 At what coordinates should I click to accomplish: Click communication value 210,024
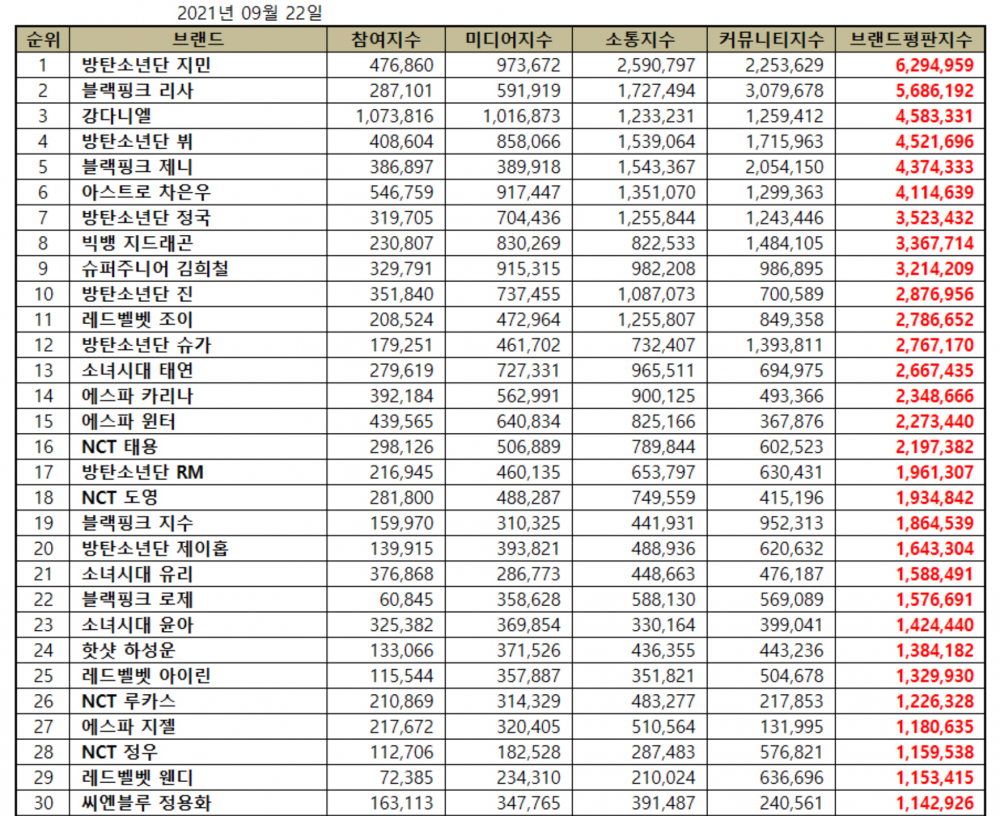tap(663, 778)
